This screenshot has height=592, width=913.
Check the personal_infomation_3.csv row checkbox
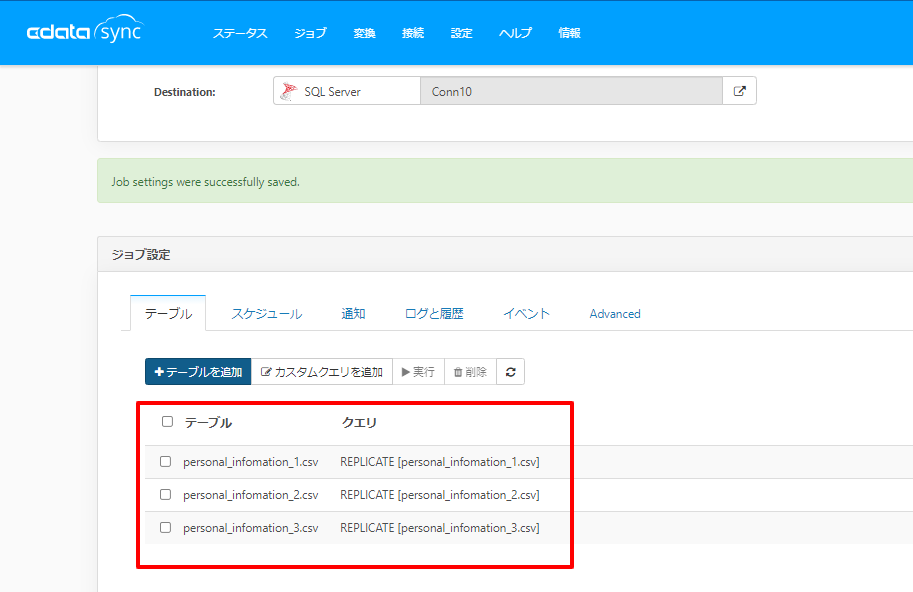click(165, 527)
